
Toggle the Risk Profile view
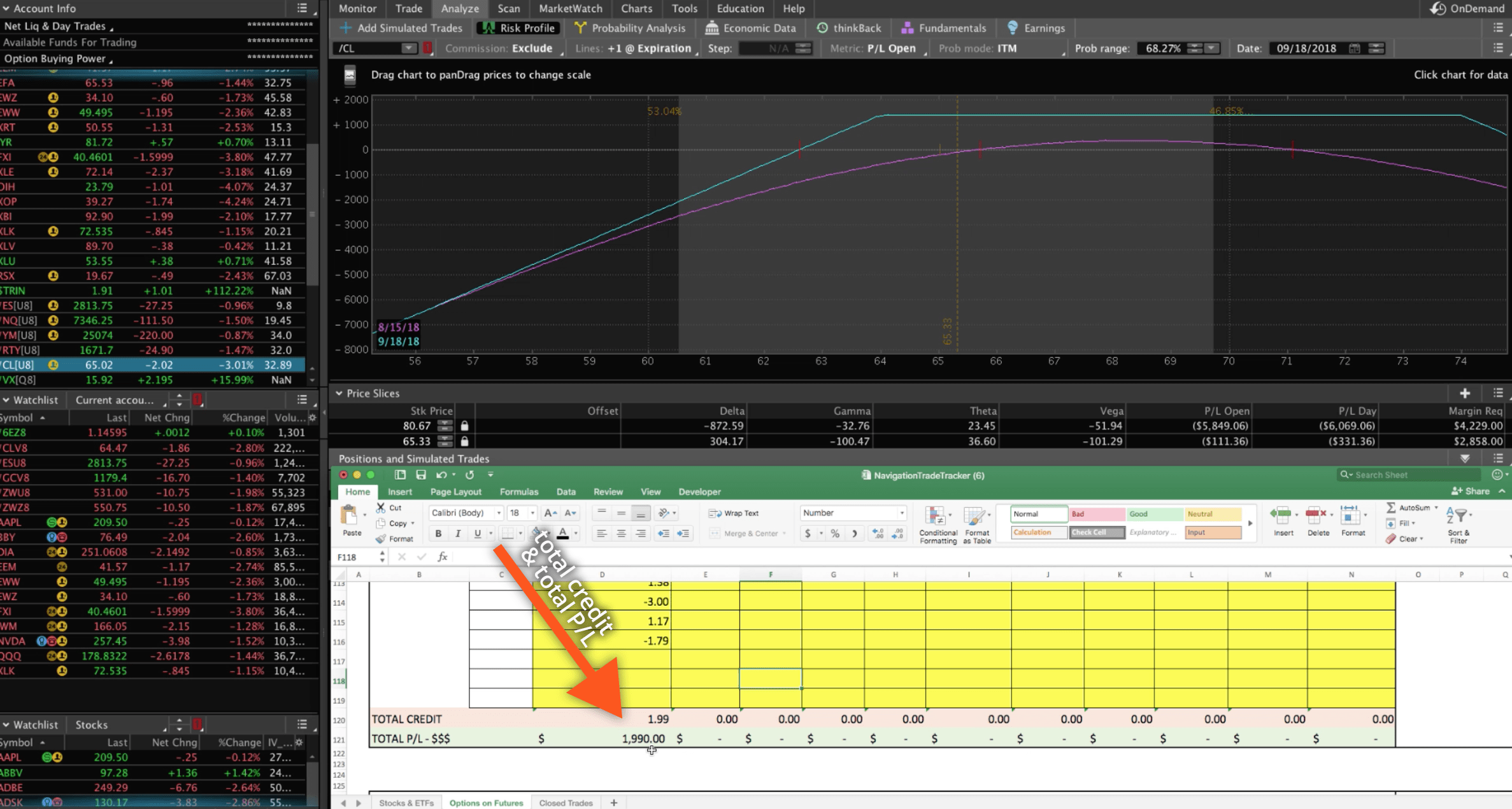(x=518, y=28)
